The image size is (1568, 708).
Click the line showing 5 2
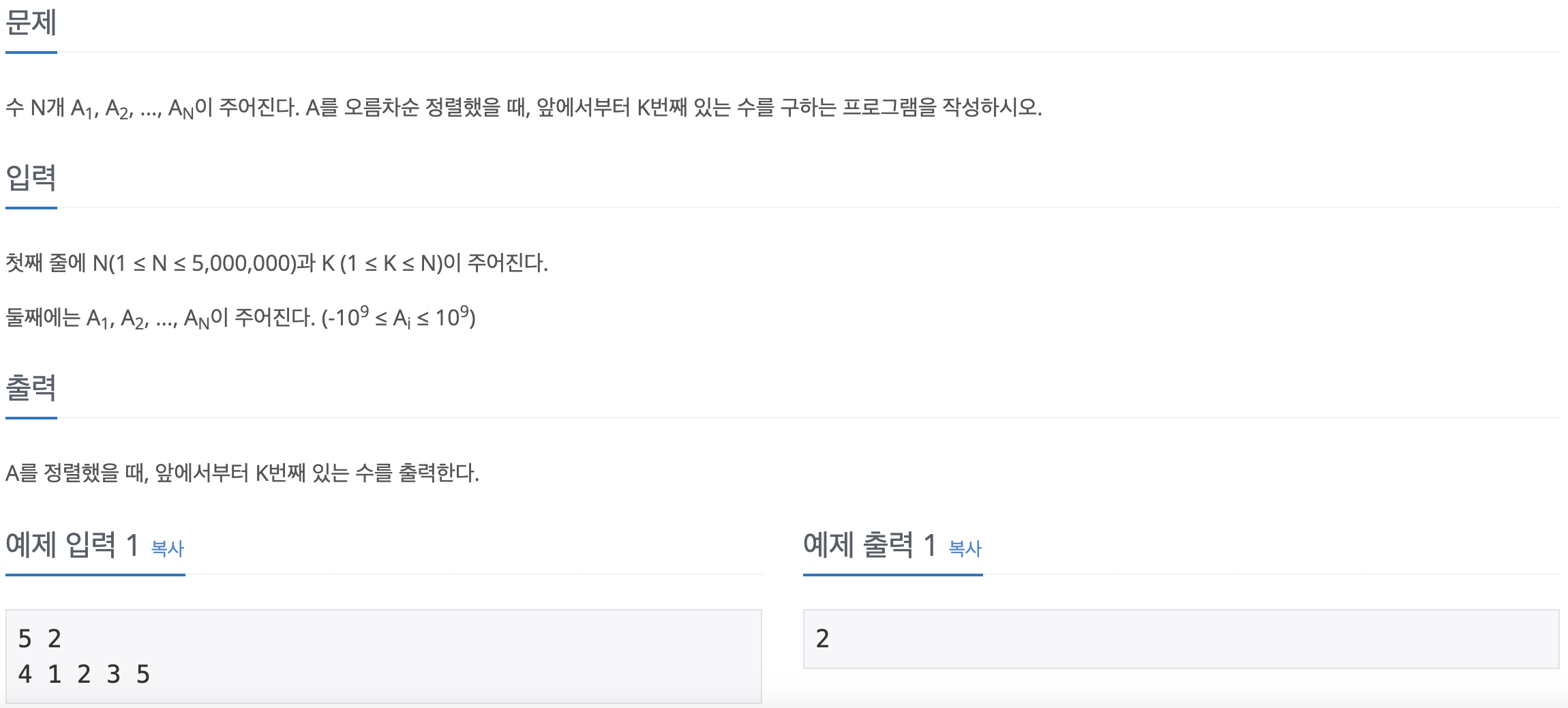[39, 639]
